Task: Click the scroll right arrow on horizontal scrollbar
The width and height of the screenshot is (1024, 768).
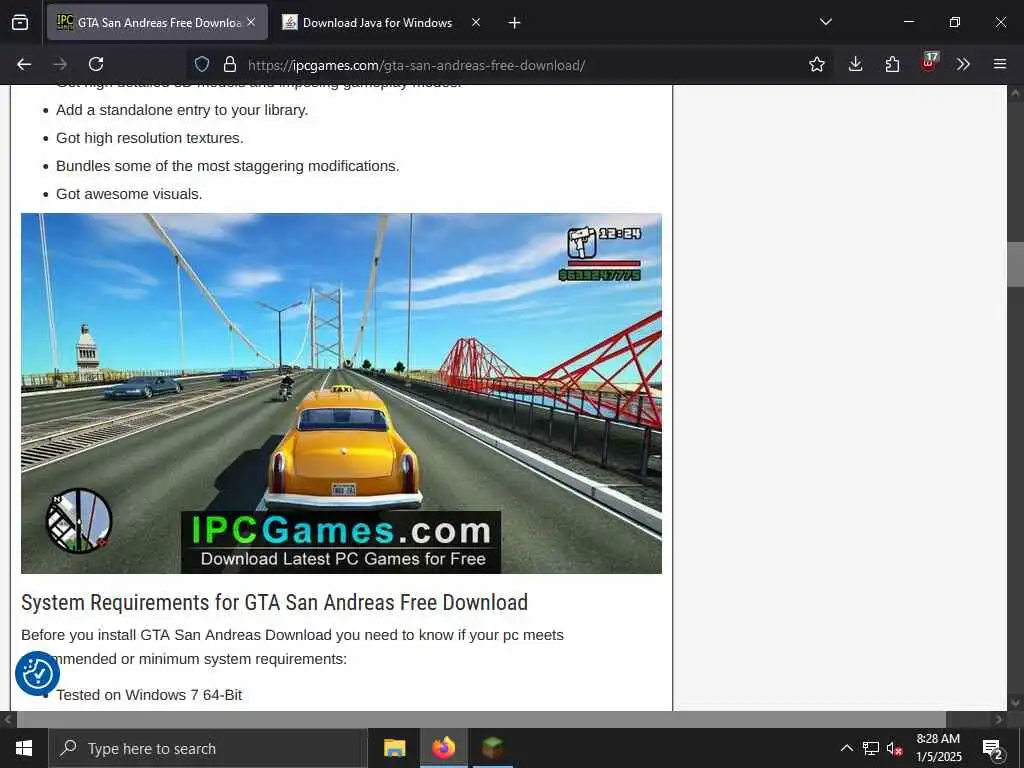Action: (x=999, y=719)
